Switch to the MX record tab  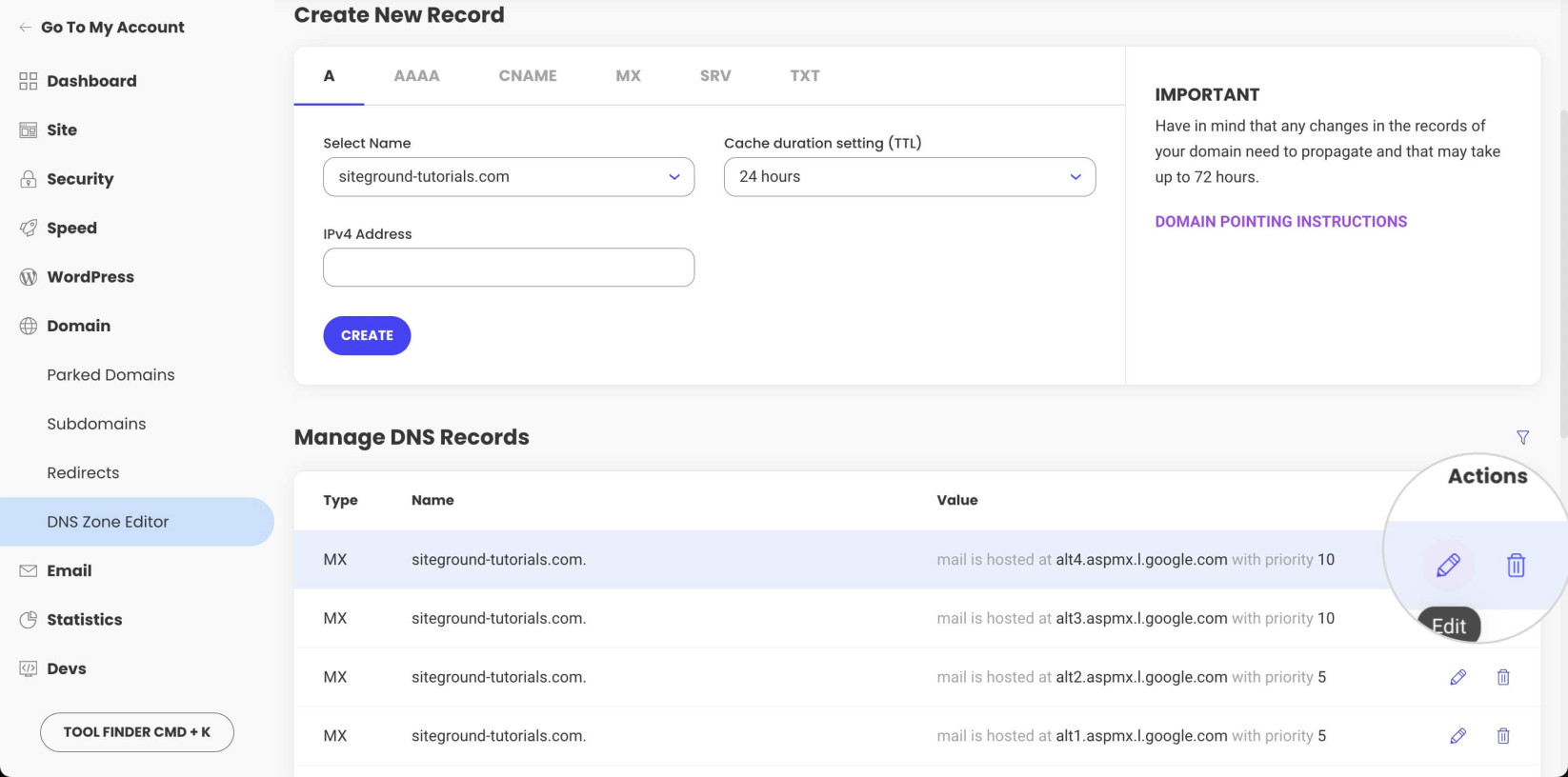[x=628, y=76]
